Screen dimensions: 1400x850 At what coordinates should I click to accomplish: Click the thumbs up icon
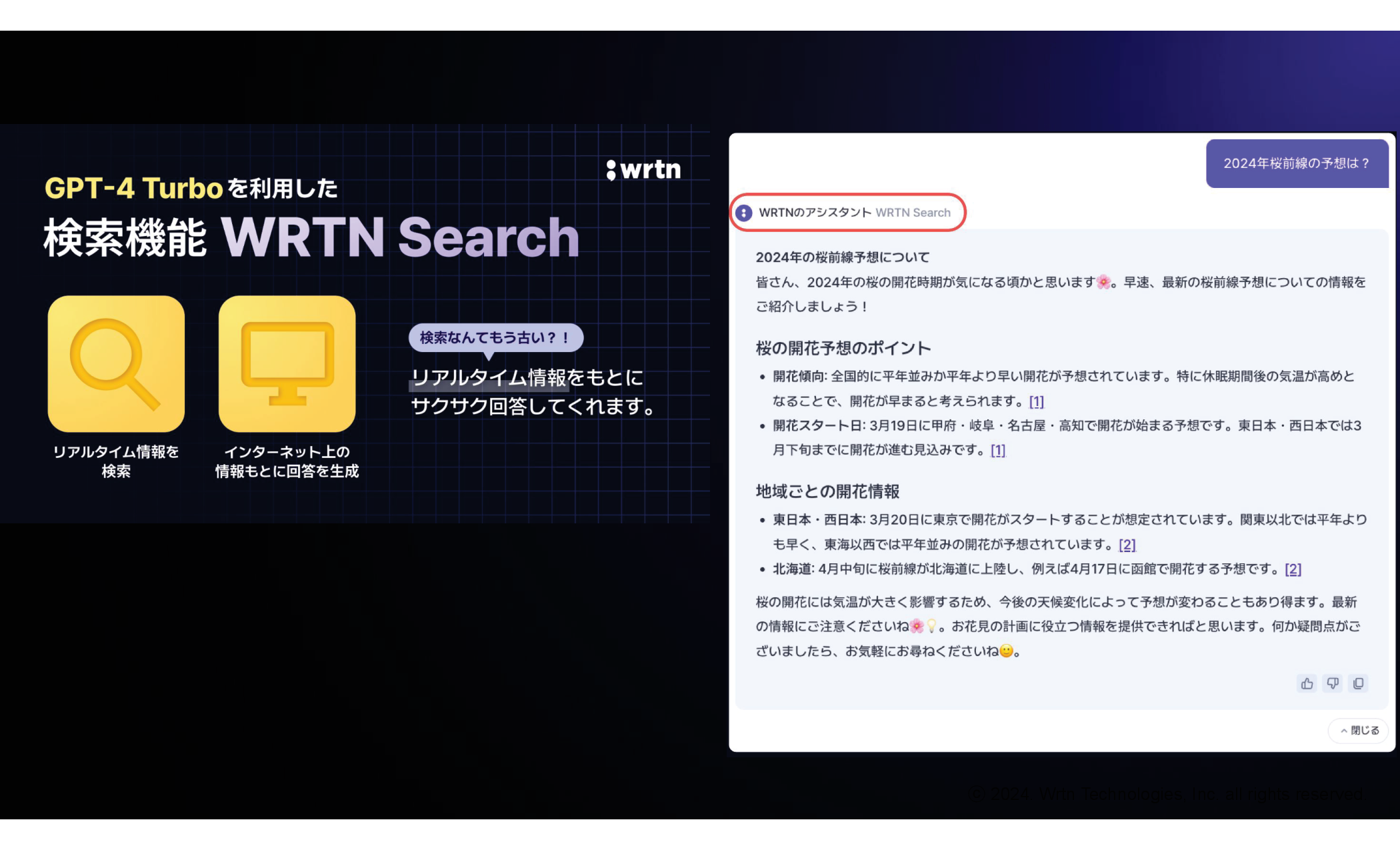[x=1307, y=683]
